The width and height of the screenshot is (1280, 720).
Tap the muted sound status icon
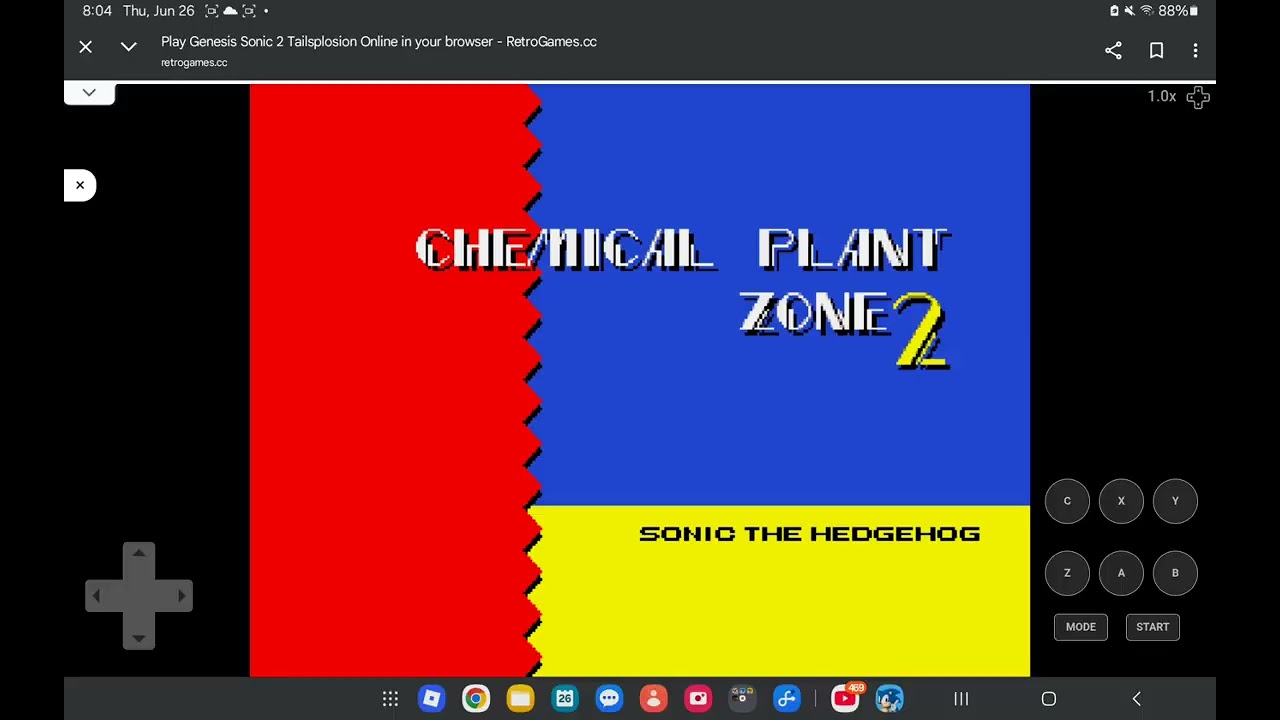1130,11
